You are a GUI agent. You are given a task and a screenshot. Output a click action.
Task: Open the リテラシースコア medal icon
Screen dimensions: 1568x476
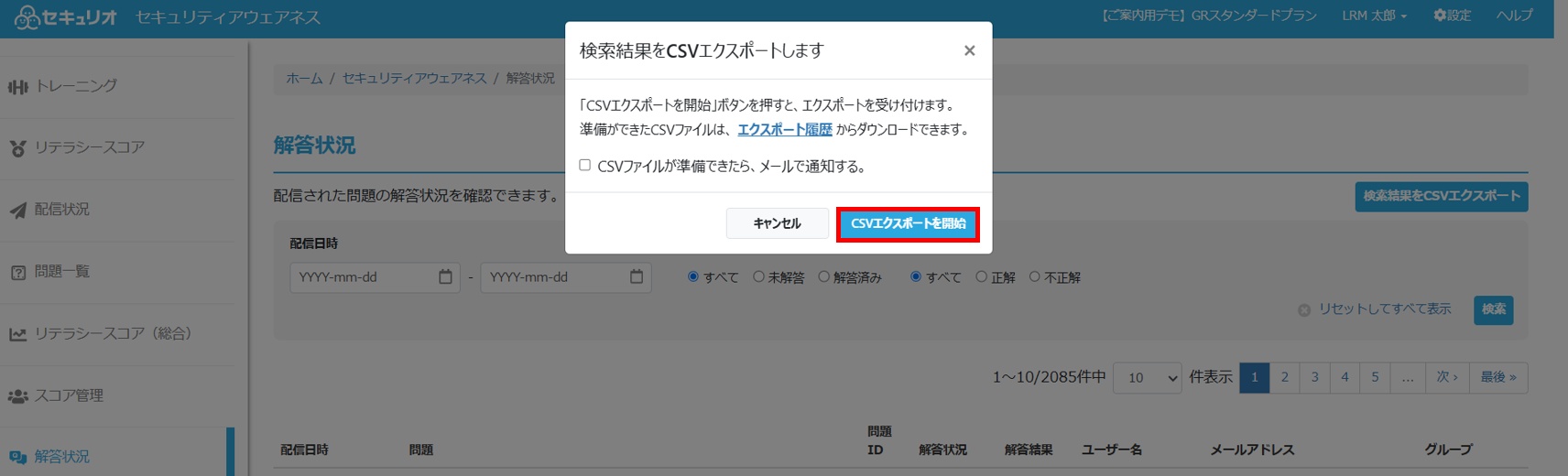18,148
